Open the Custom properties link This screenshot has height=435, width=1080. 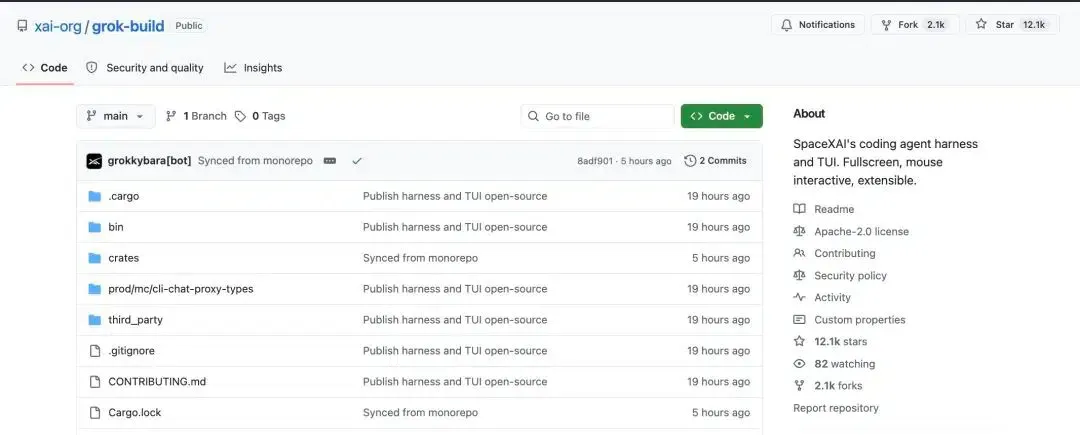(860, 319)
